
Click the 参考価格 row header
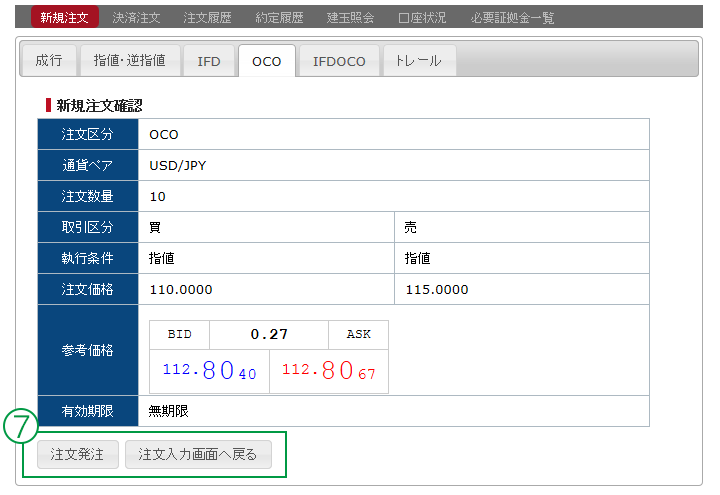point(88,350)
